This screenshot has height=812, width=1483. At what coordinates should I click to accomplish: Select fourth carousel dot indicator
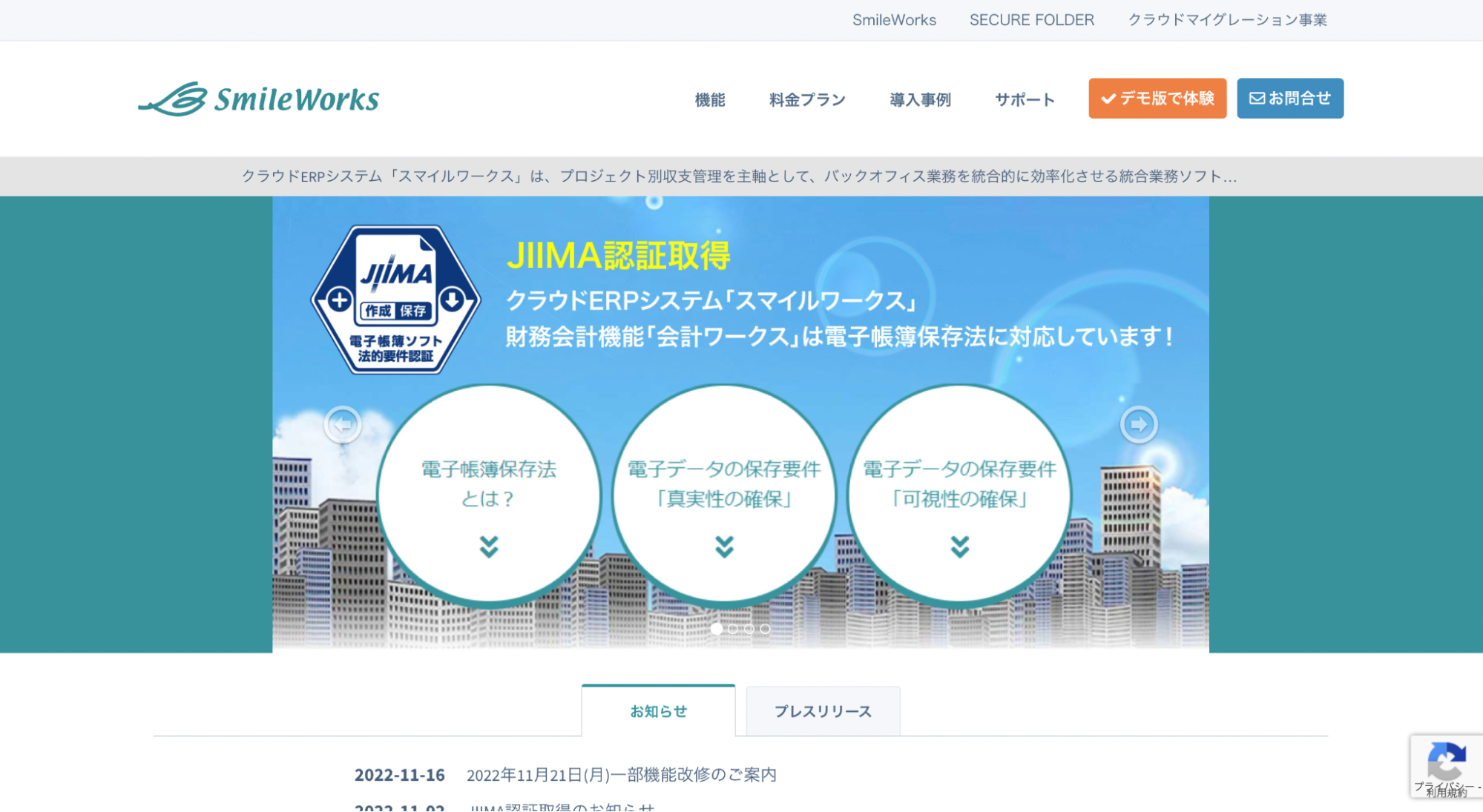pyautogui.click(x=765, y=629)
